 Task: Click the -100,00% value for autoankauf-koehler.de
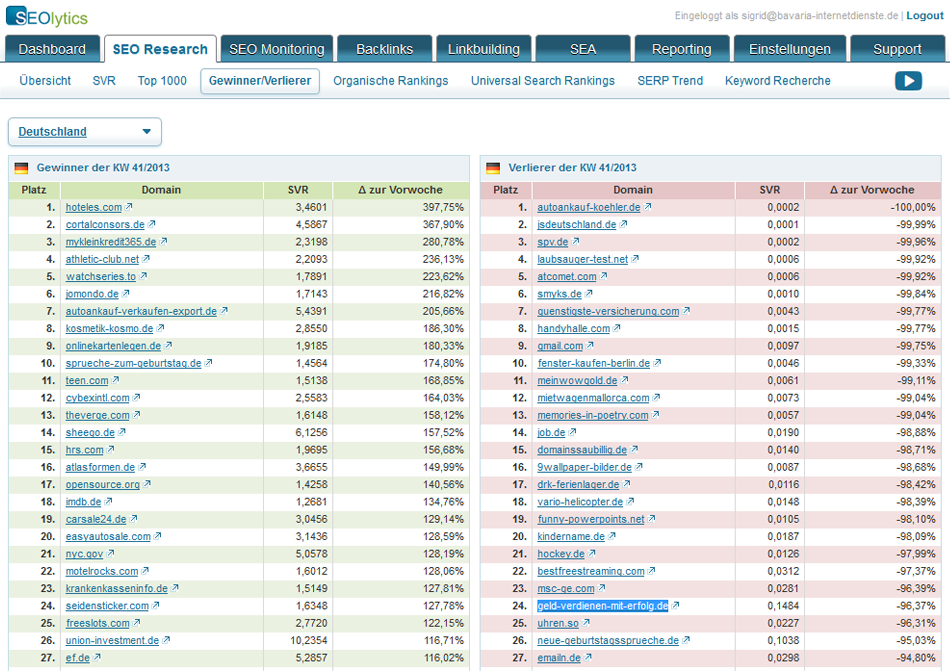click(912, 207)
